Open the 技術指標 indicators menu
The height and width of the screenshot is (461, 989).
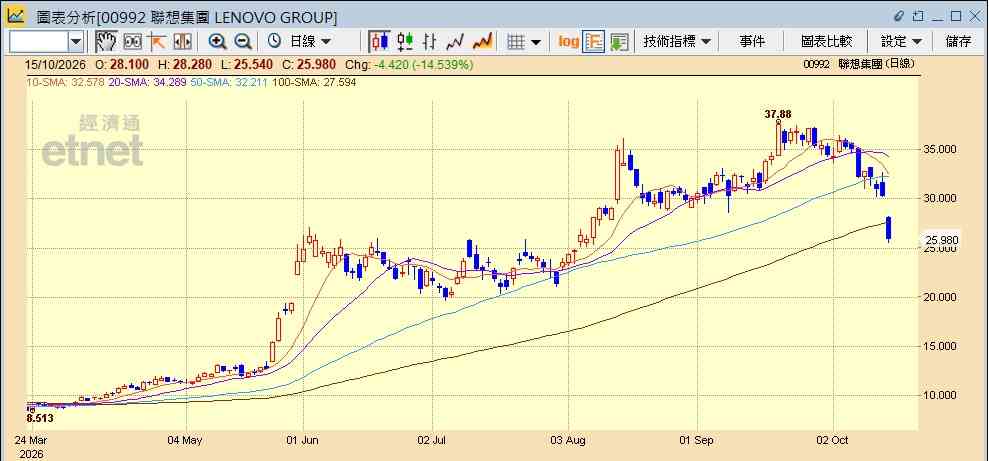[x=677, y=42]
